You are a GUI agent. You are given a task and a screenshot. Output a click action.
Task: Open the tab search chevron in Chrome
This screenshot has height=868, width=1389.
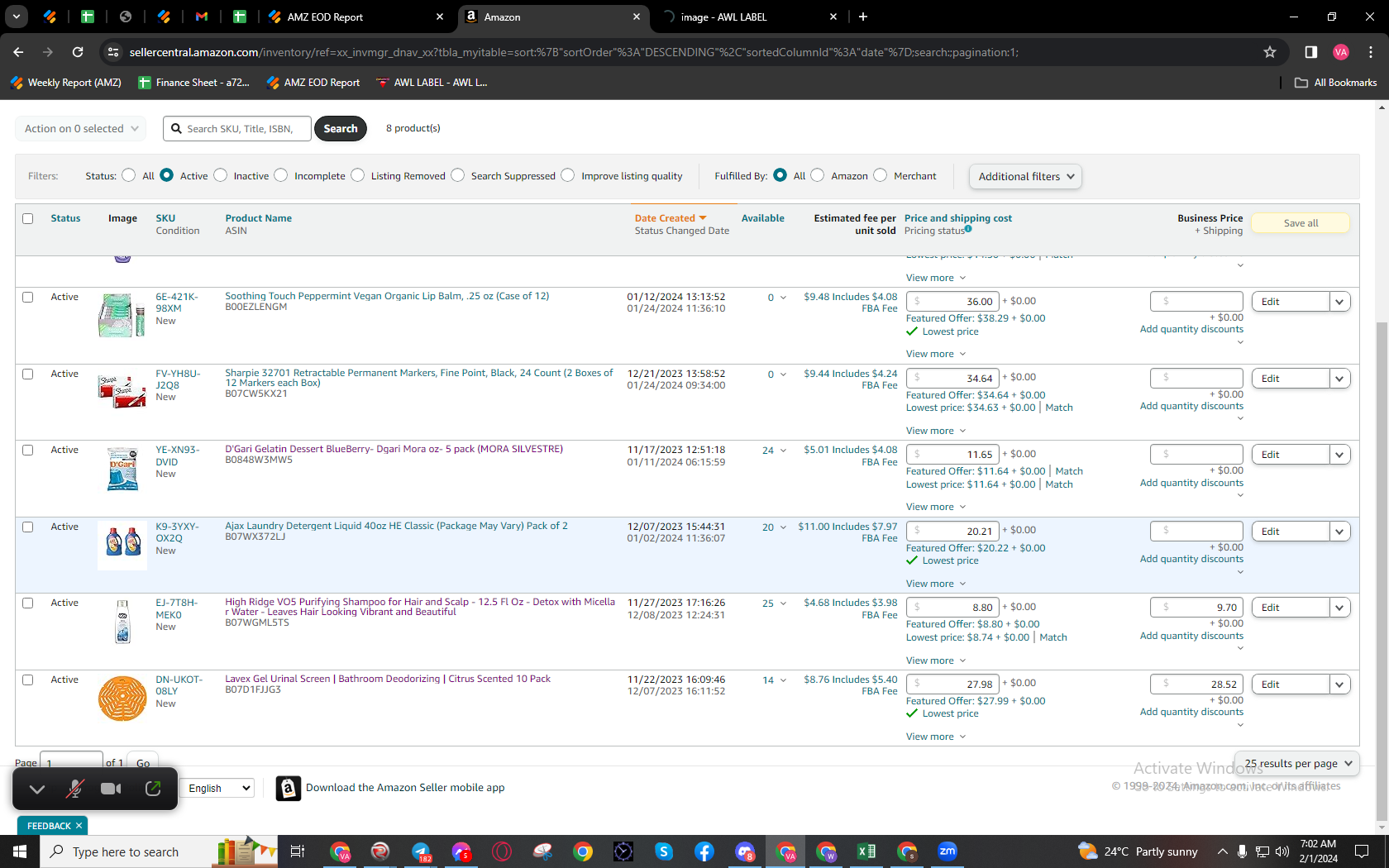tap(17, 17)
